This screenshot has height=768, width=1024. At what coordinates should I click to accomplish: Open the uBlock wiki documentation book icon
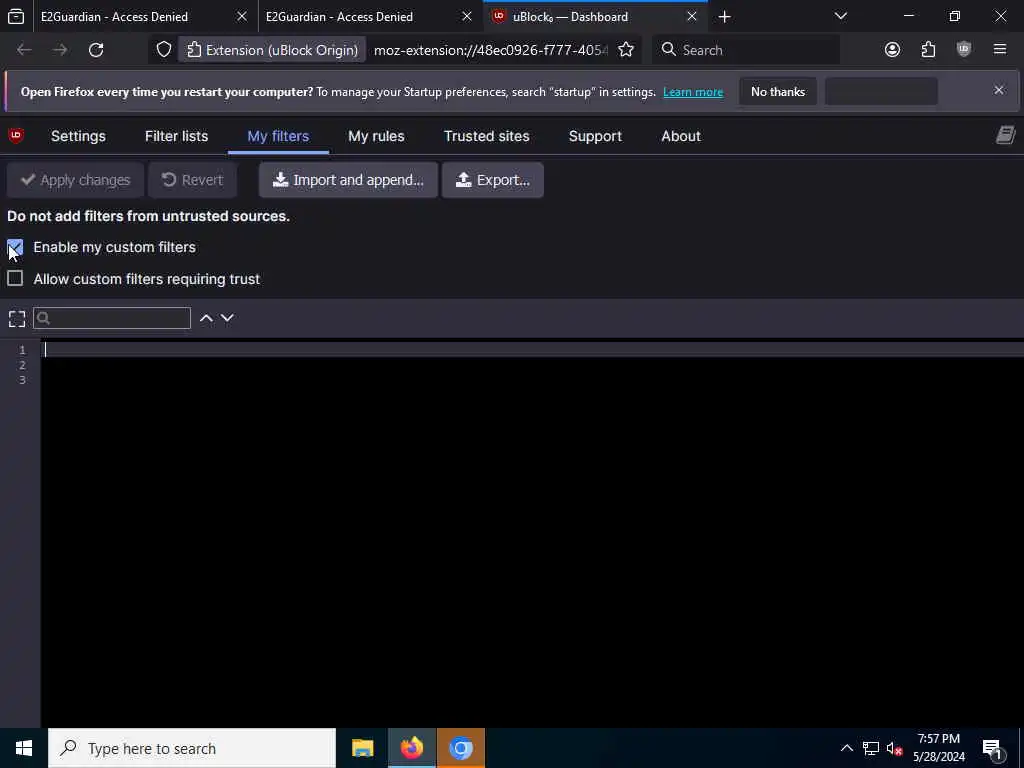pos(1005,135)
